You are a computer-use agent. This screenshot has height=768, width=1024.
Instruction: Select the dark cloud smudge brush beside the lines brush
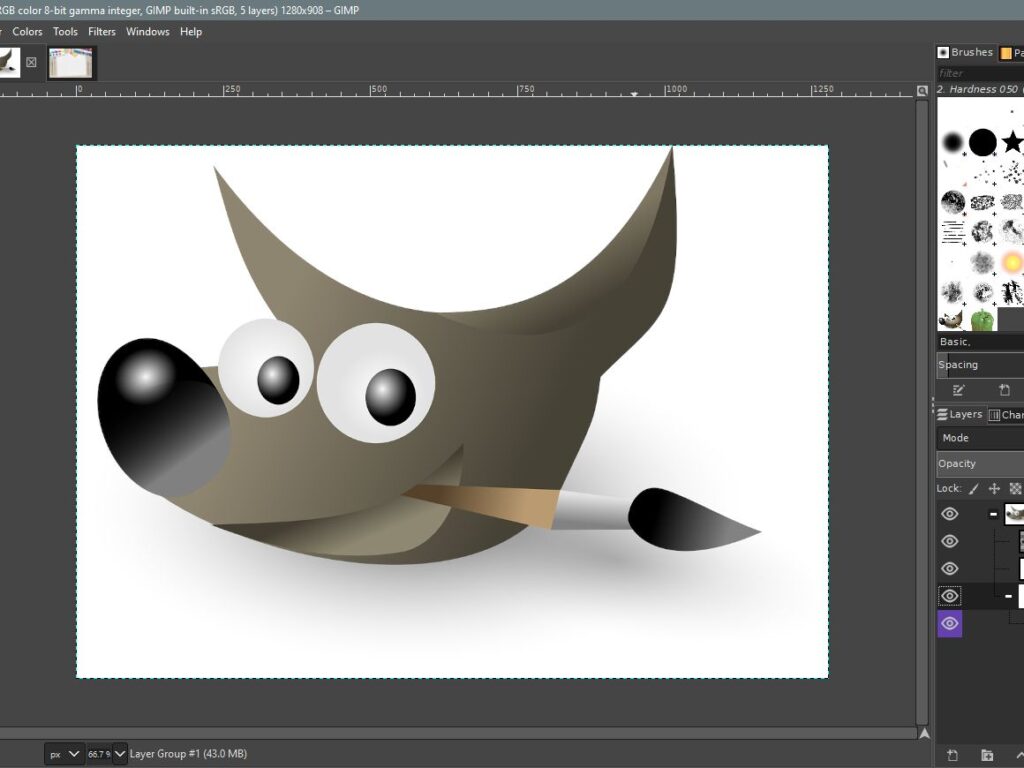[x=982, y=232]
